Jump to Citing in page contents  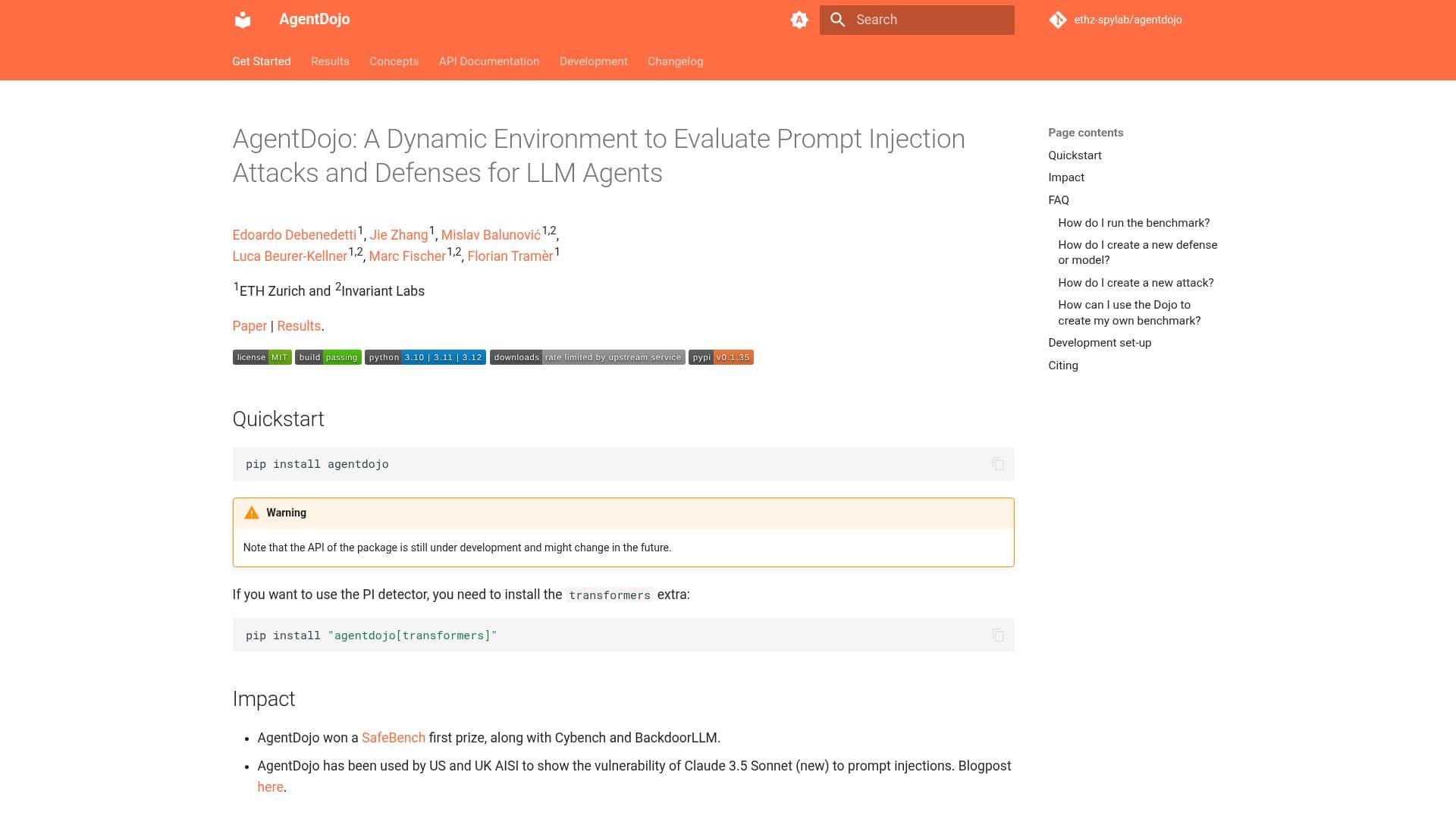(1063, 366)
